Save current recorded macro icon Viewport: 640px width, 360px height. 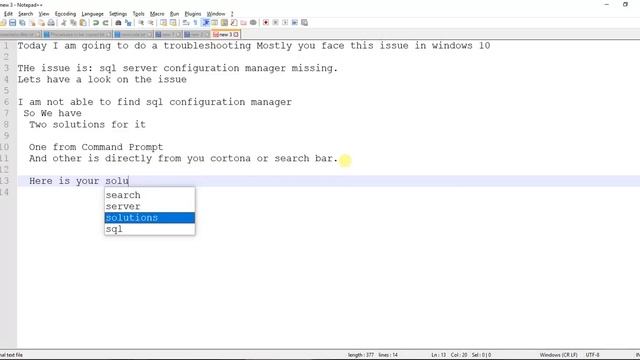pos(304,22)
